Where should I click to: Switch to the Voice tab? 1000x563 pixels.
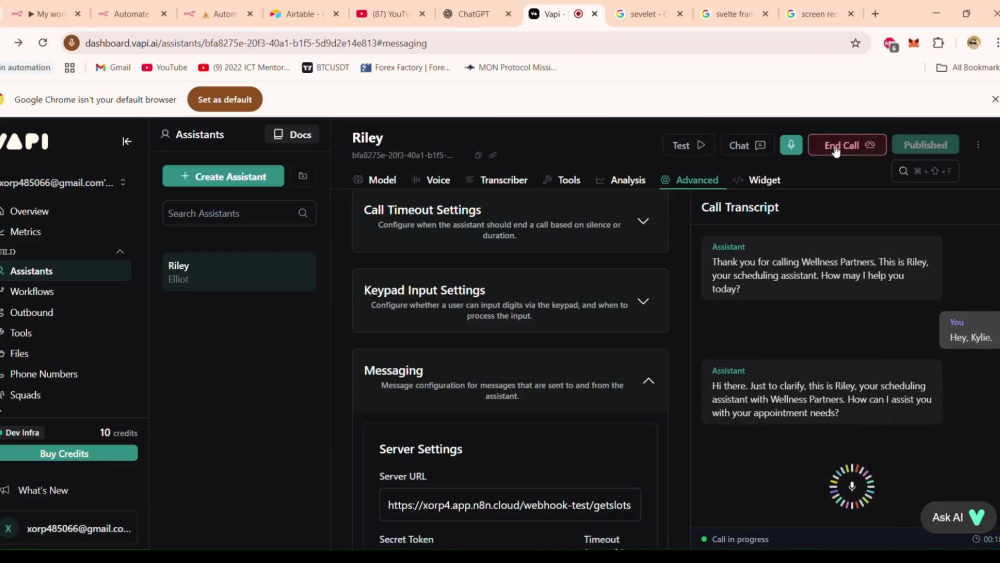[x=431, y=180]
